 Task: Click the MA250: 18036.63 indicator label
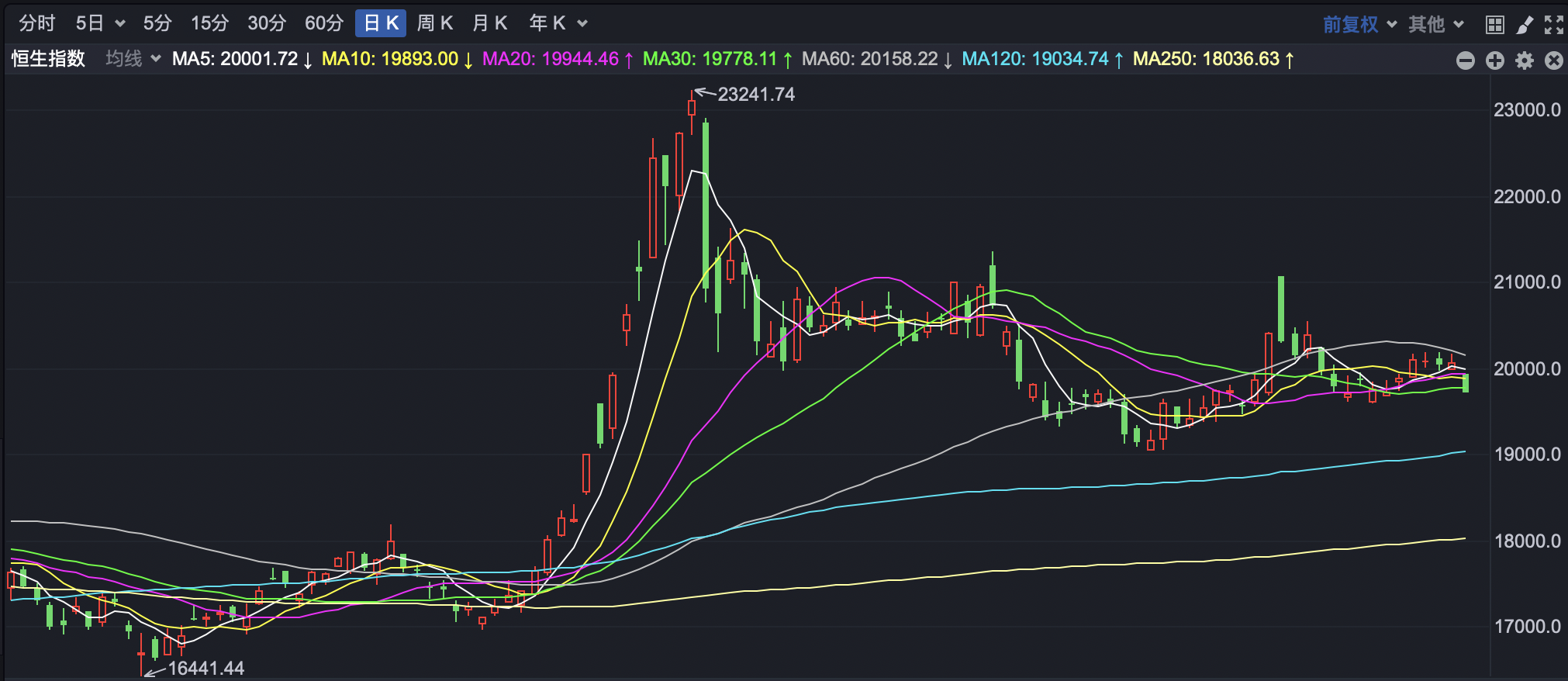[1214, 59]
